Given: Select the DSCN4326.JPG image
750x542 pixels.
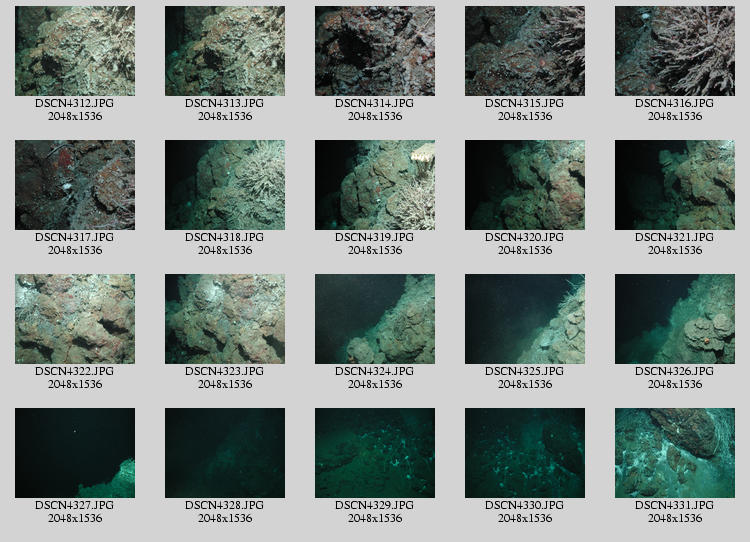Looking at the screenshot, I should click(x=675, y=319).
